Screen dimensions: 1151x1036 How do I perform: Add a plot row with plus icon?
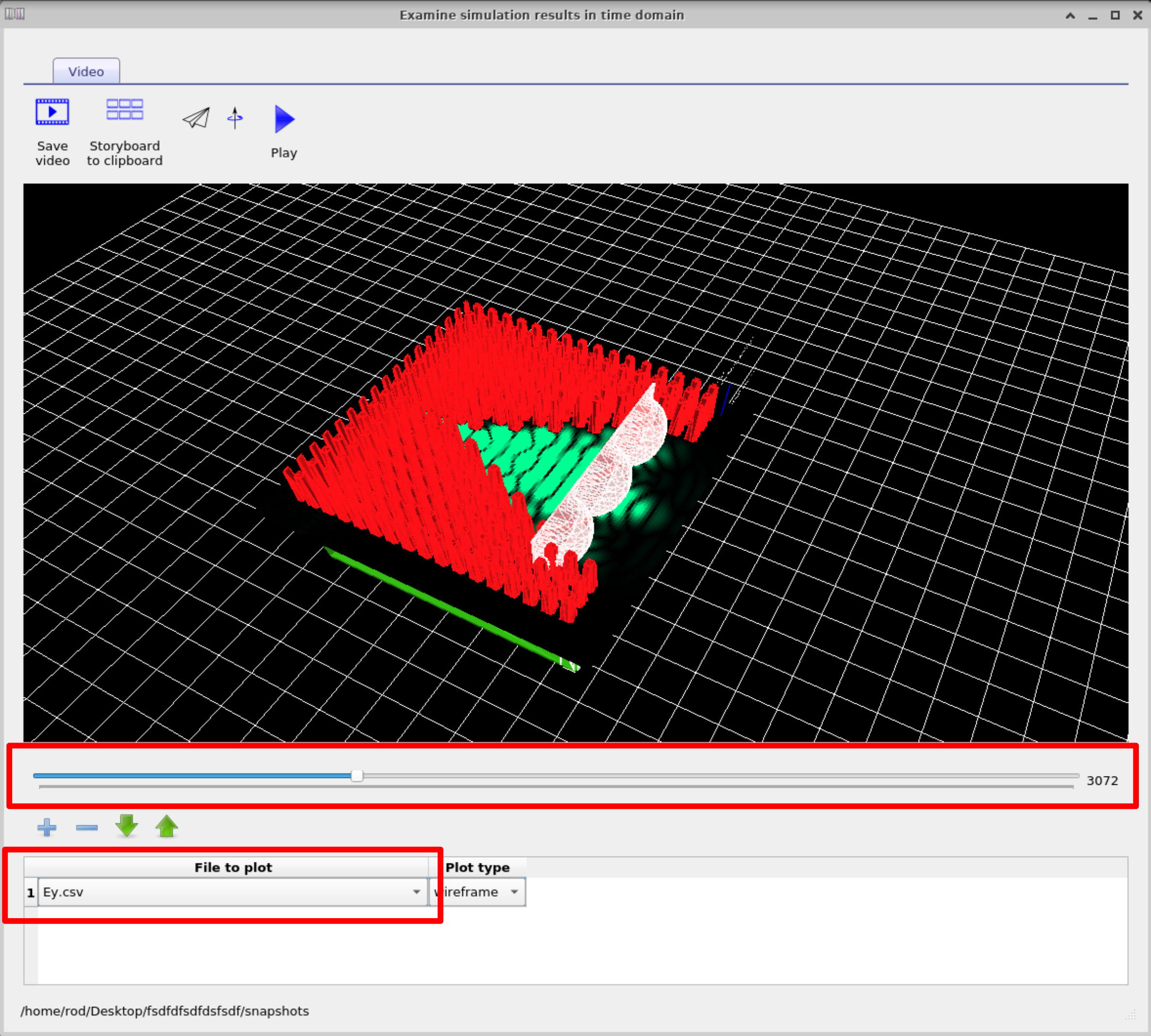(x=47, y=827)
